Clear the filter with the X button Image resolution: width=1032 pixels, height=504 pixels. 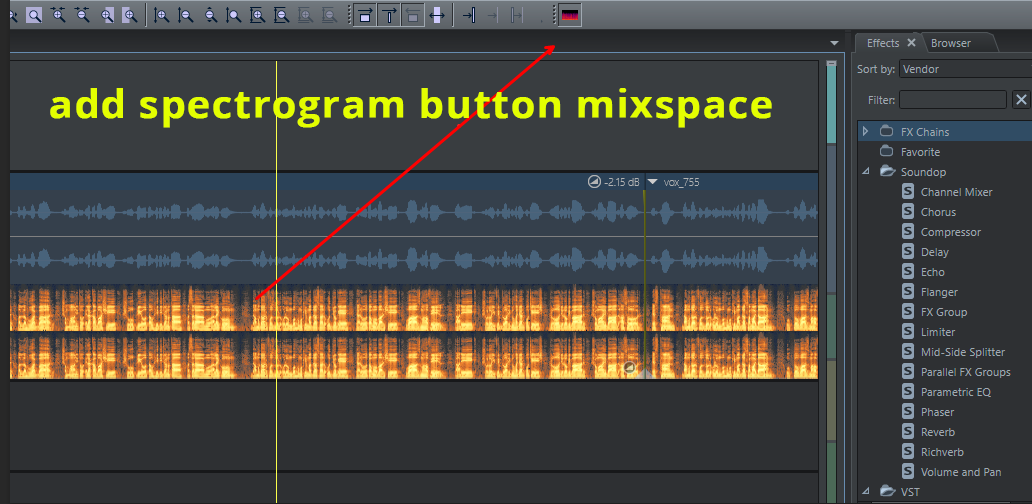(x=1021, y=99)
